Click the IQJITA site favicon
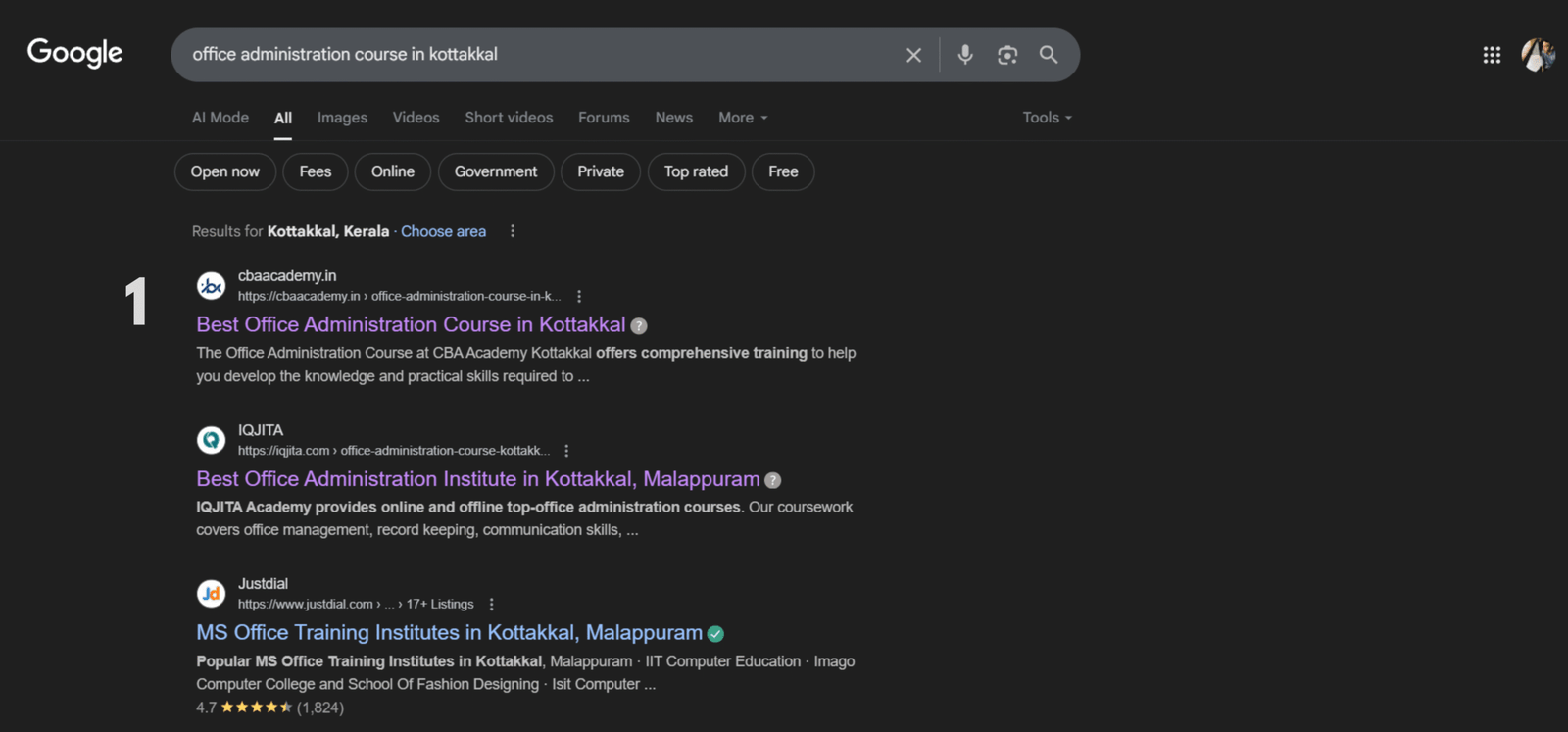Screen dimensions: 1568x732 (x=211, y=440)
